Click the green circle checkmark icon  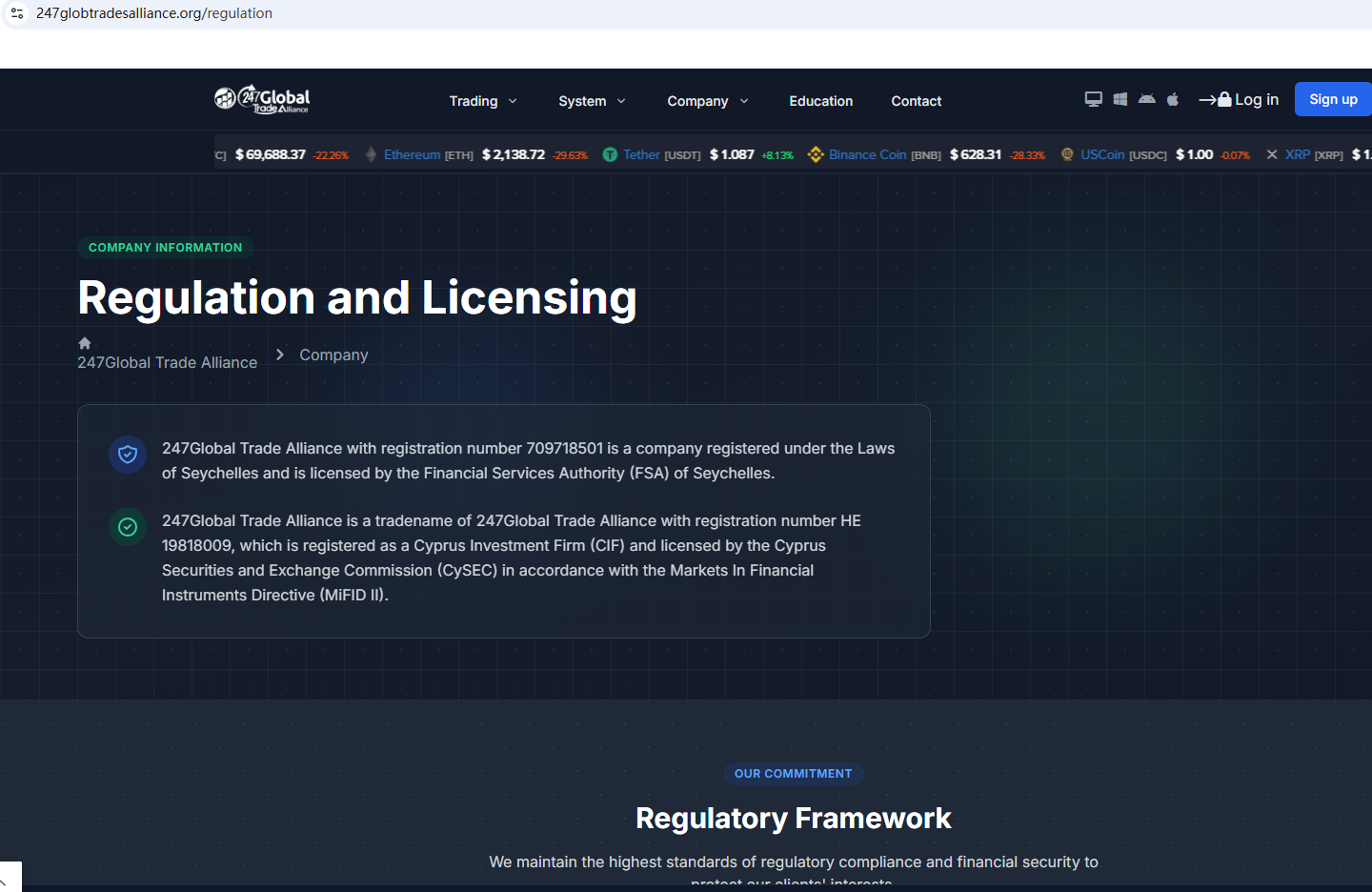[x=128, y=527]
